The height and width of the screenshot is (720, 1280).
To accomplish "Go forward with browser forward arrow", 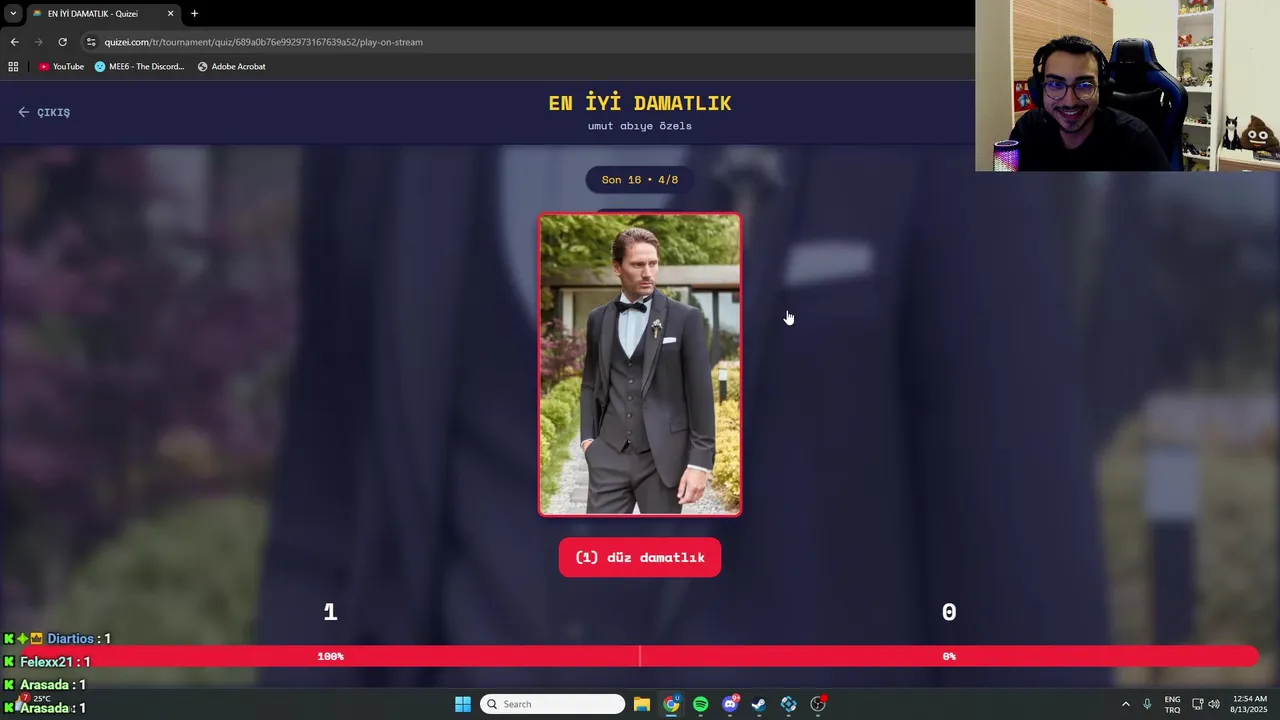I will [x=39, y=42].
